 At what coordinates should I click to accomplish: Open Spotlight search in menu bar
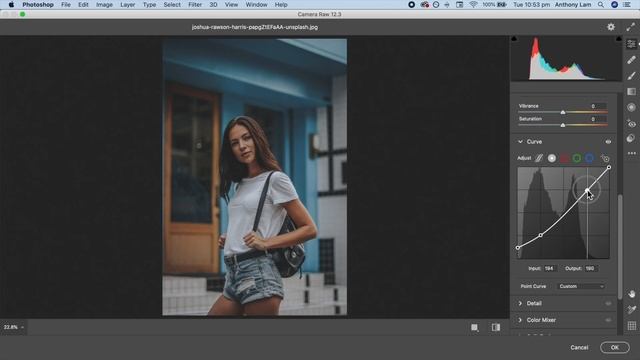[601, 5]
